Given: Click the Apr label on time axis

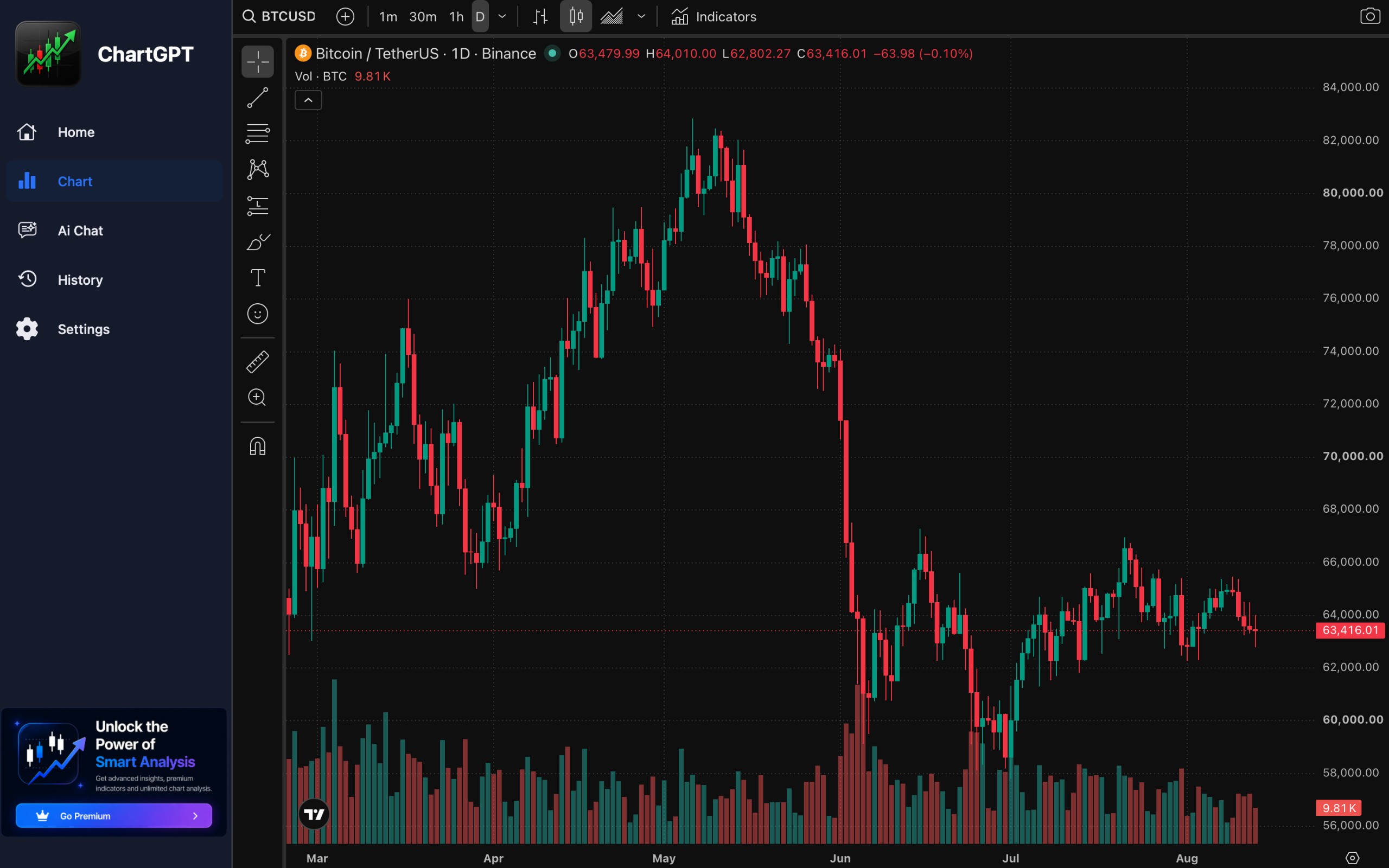Looking at the screenshot, I should 493,858.
